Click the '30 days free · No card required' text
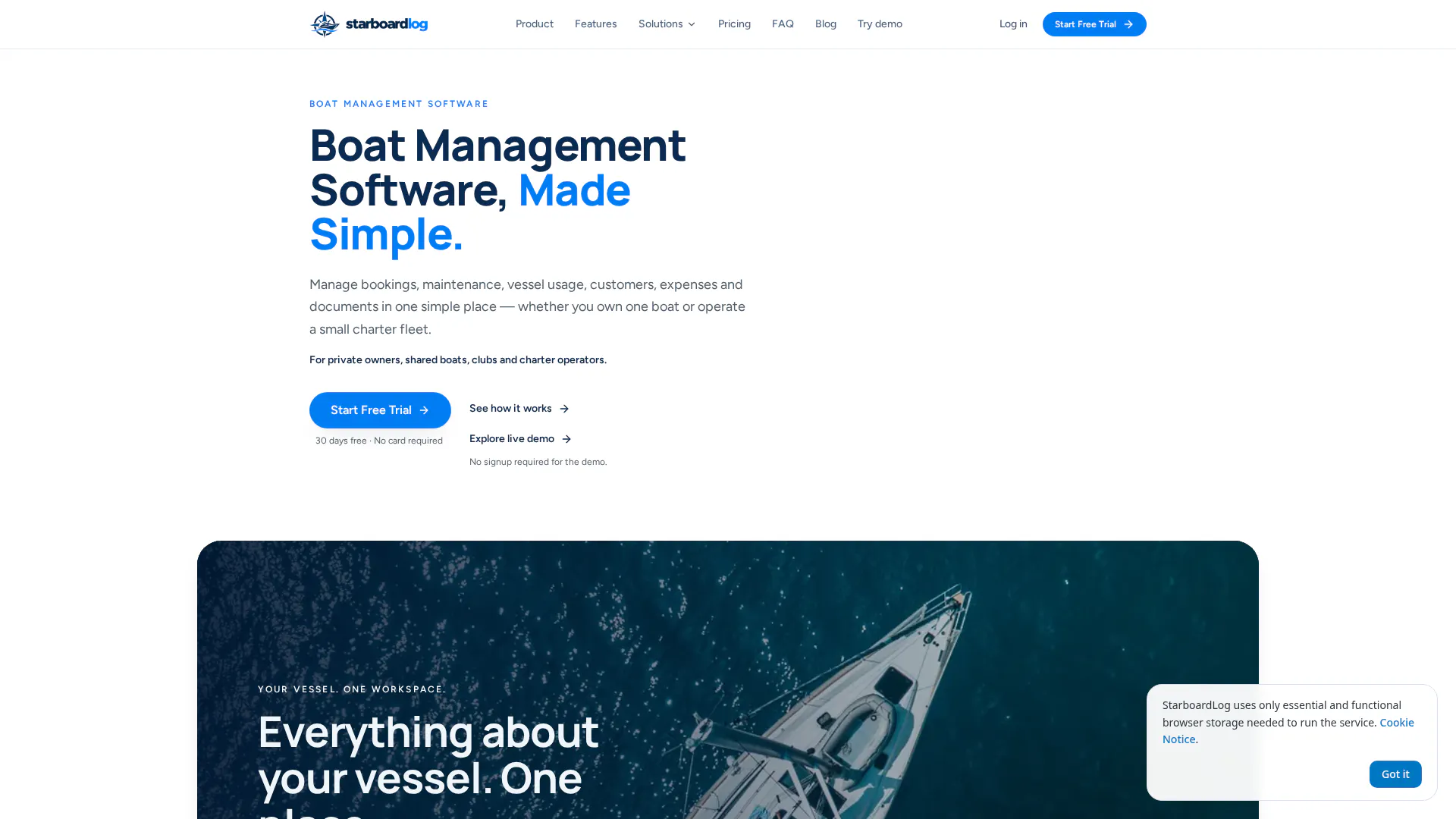 379,441
